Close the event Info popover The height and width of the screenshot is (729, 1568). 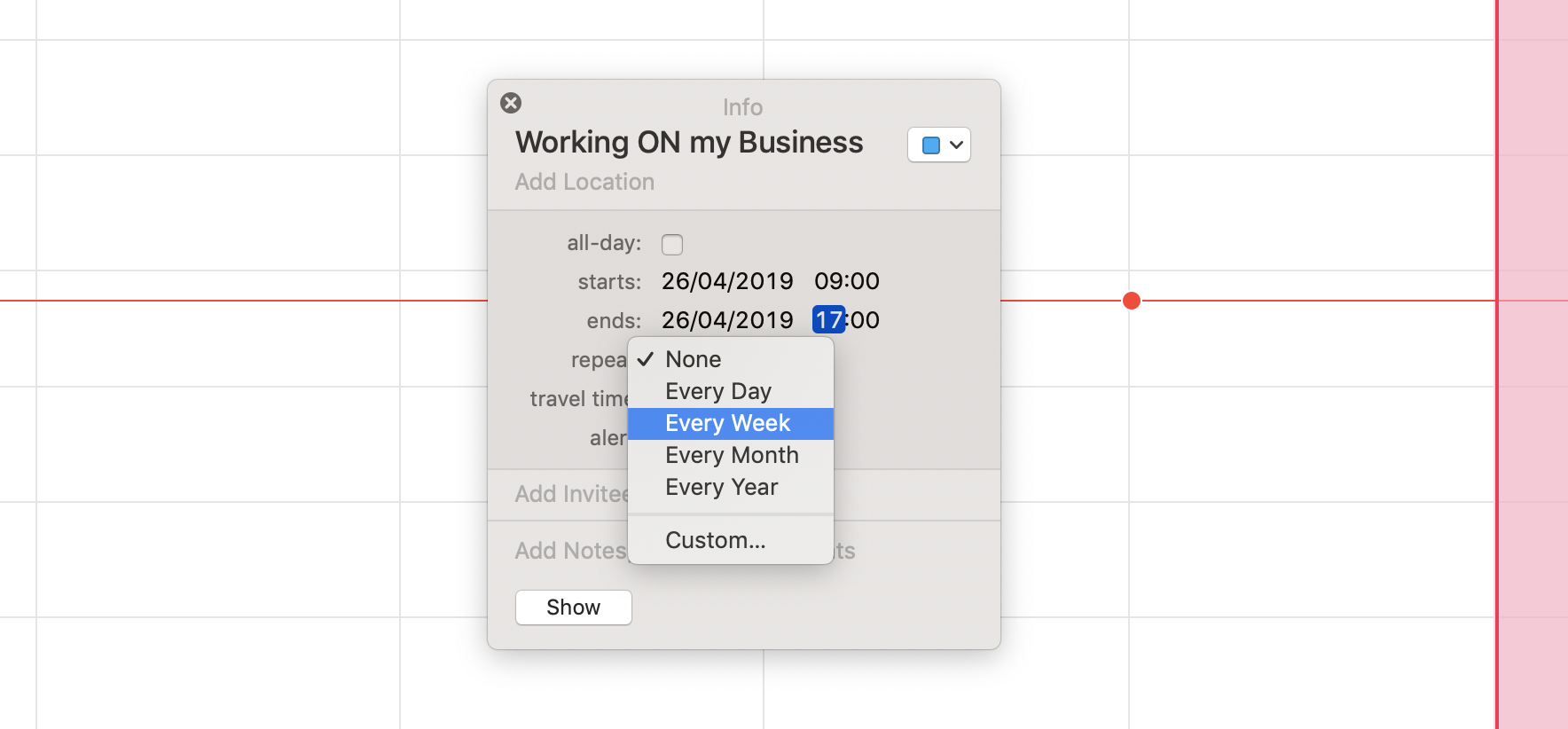pyautogui.click(x=511, y=103)
